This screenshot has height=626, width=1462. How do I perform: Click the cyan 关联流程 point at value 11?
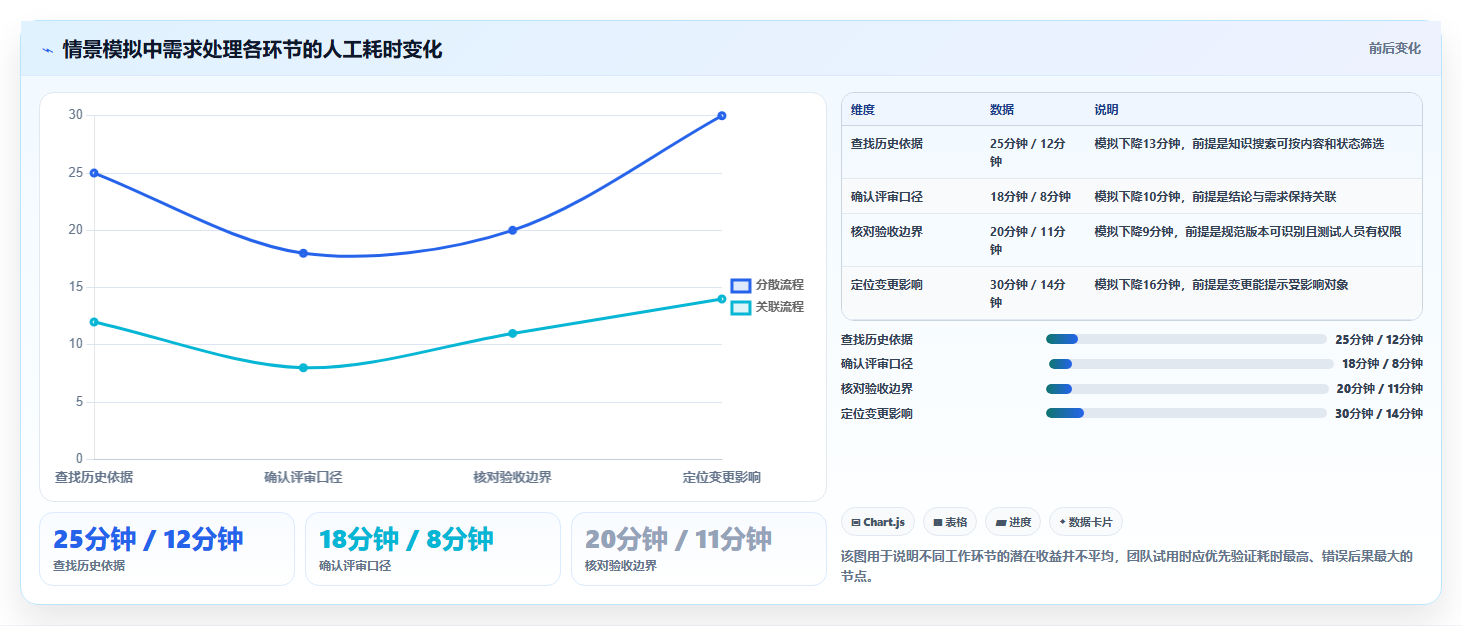tap(513, 333)
